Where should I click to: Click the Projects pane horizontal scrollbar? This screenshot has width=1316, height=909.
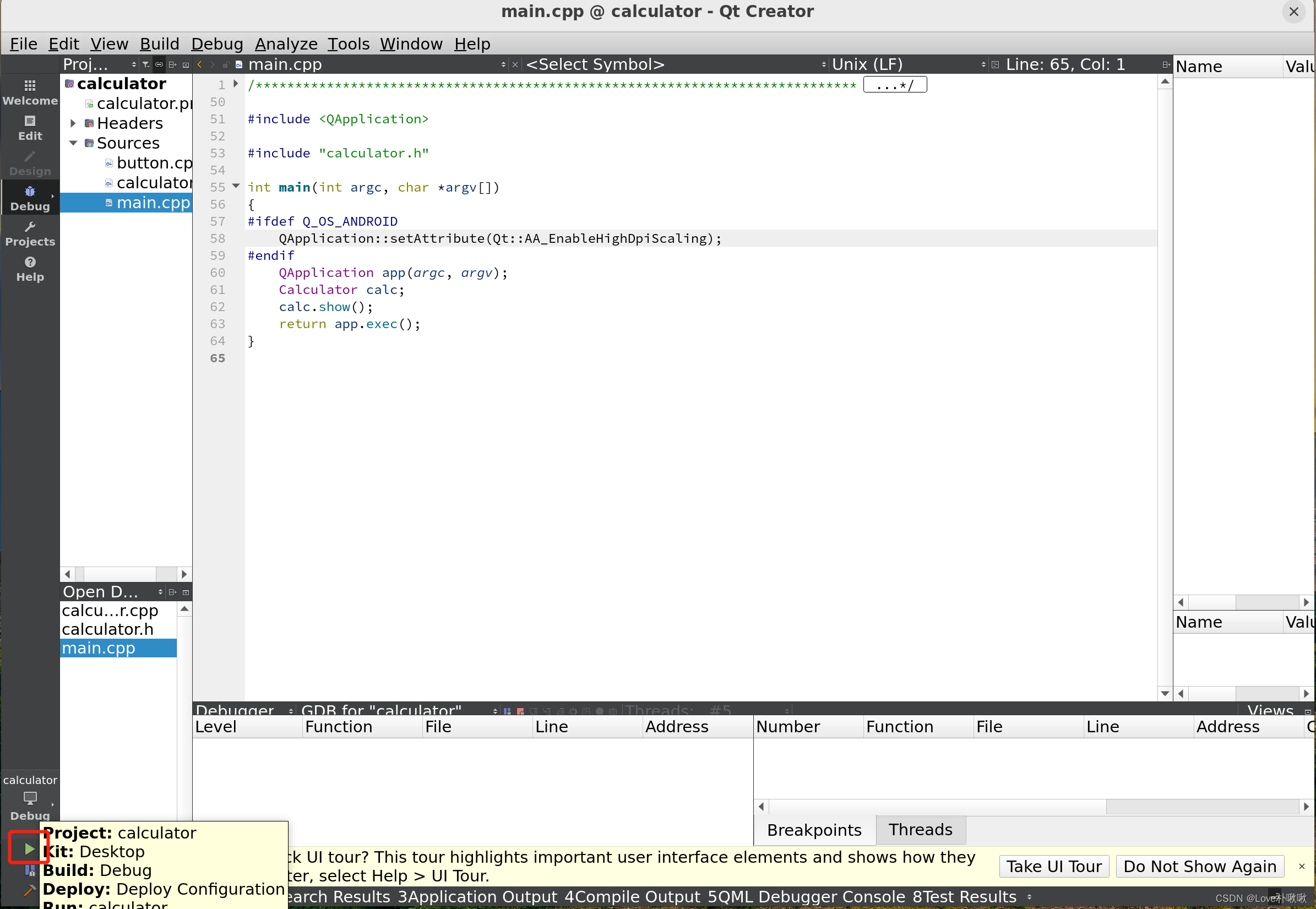click(119, 574)
